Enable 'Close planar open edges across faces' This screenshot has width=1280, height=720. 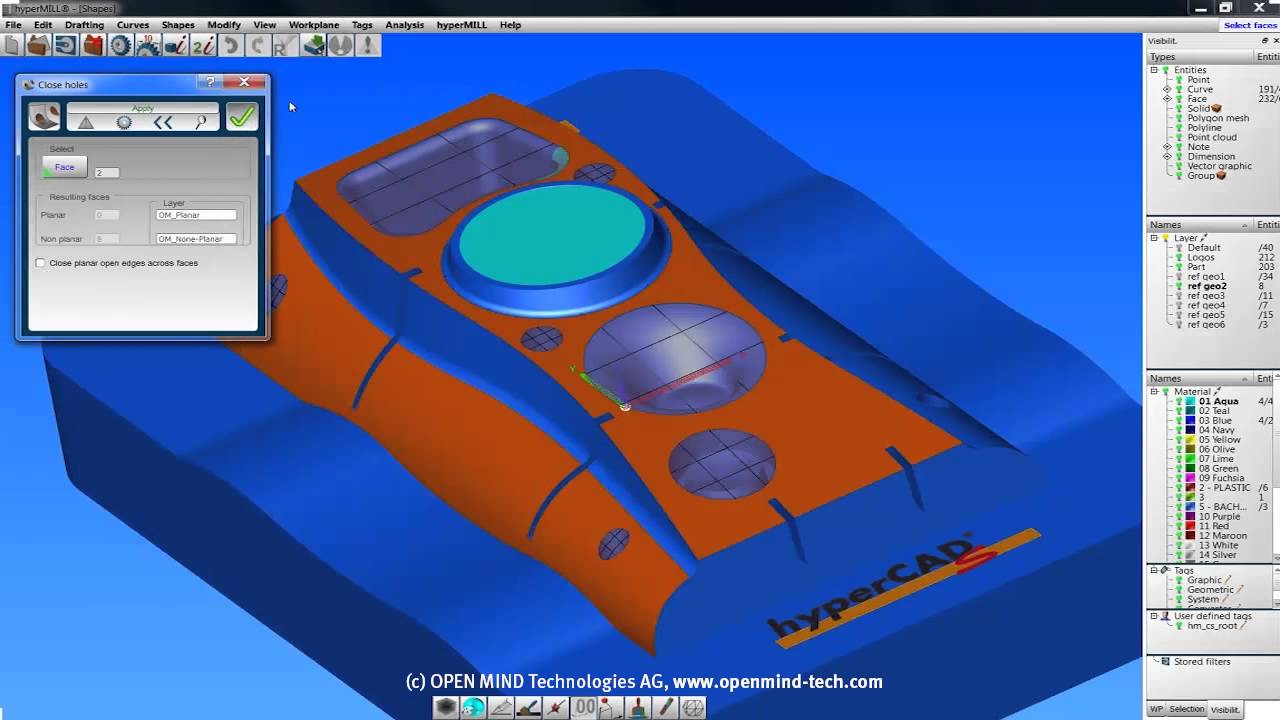(40, 263)
